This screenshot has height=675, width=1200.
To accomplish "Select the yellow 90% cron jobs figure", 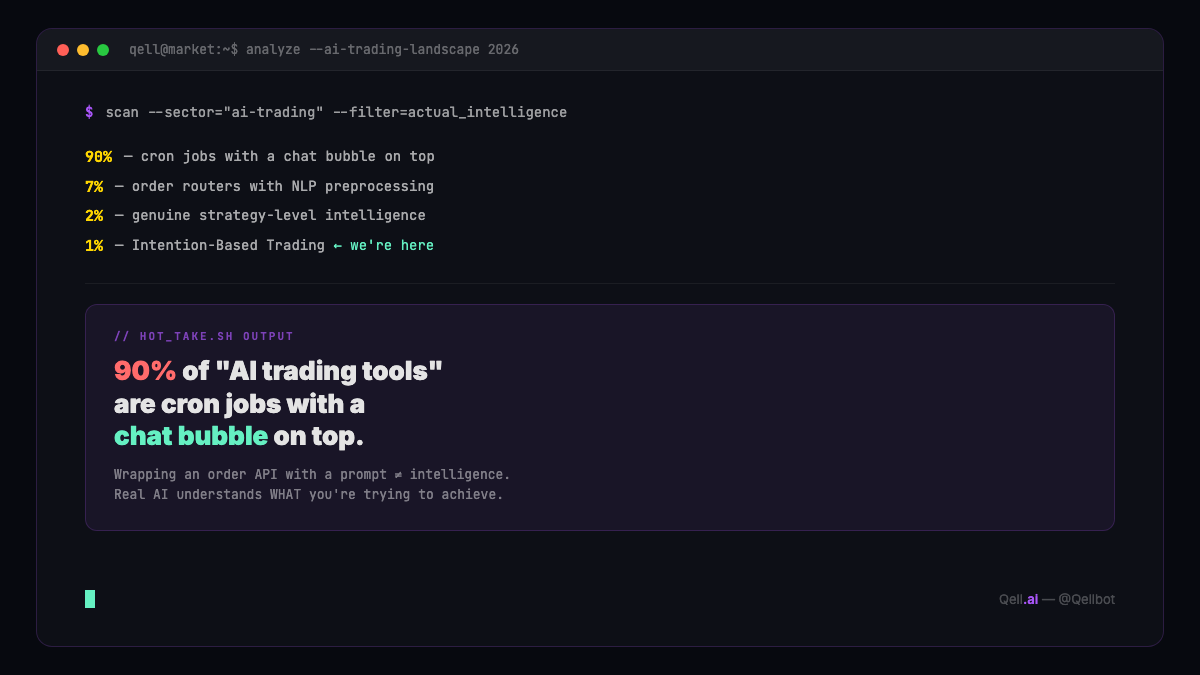I will (x=98, y=156).
